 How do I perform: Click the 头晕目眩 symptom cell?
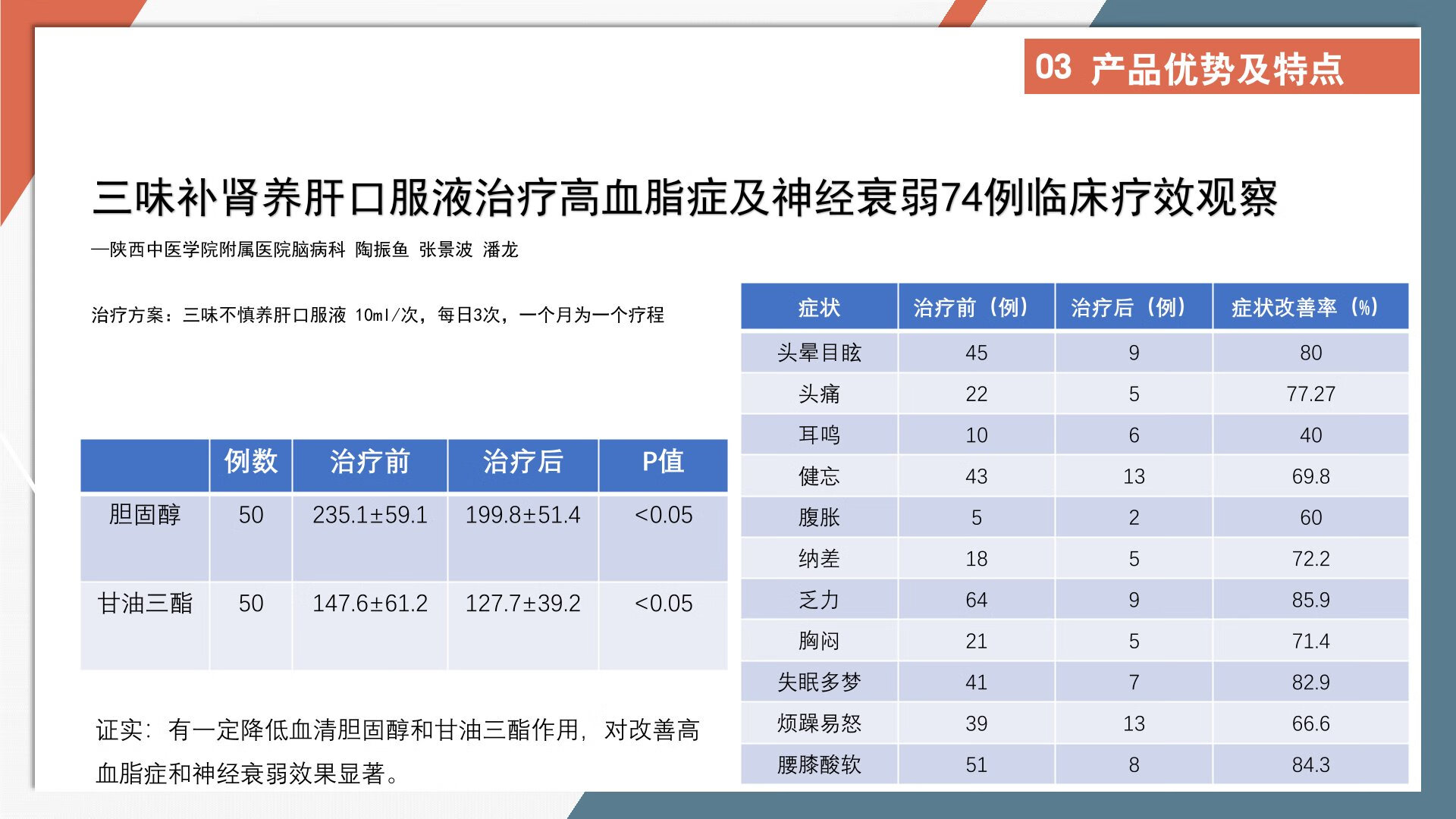point(819,353)
